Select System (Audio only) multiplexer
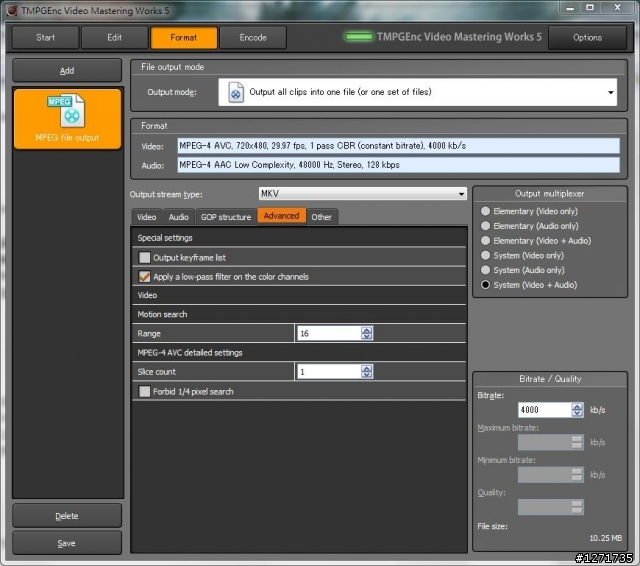This screenshot has width=640, height=566. (485, 270)
